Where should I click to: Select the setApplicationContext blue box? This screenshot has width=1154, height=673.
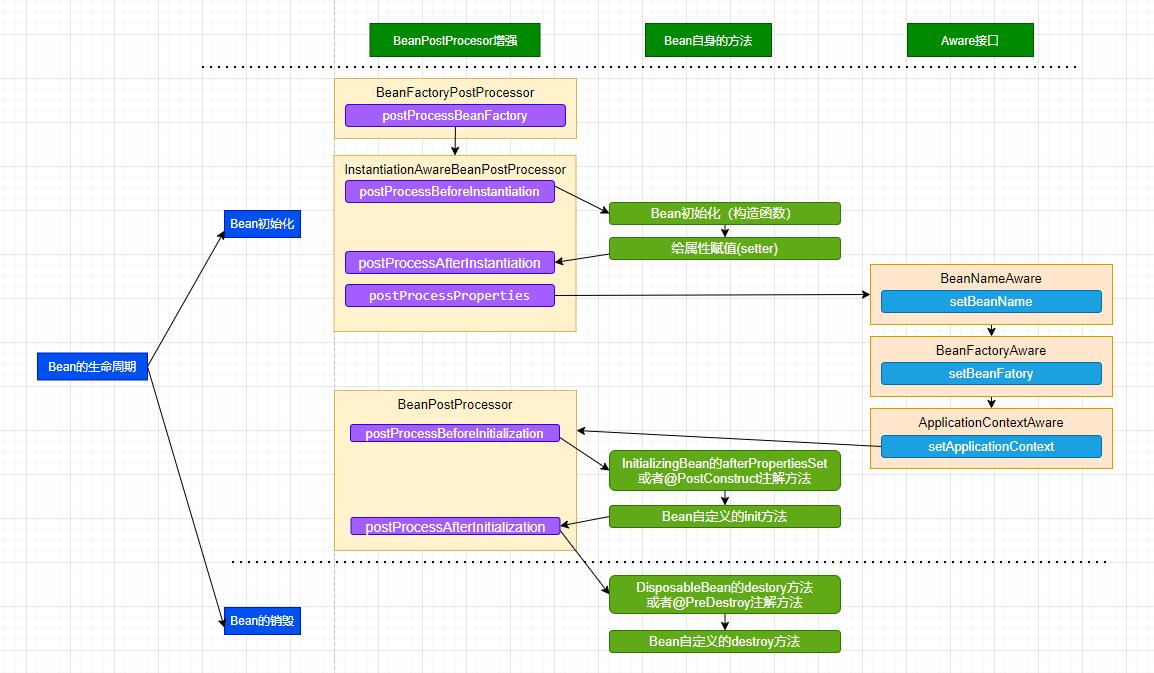(x=991, y=446)
